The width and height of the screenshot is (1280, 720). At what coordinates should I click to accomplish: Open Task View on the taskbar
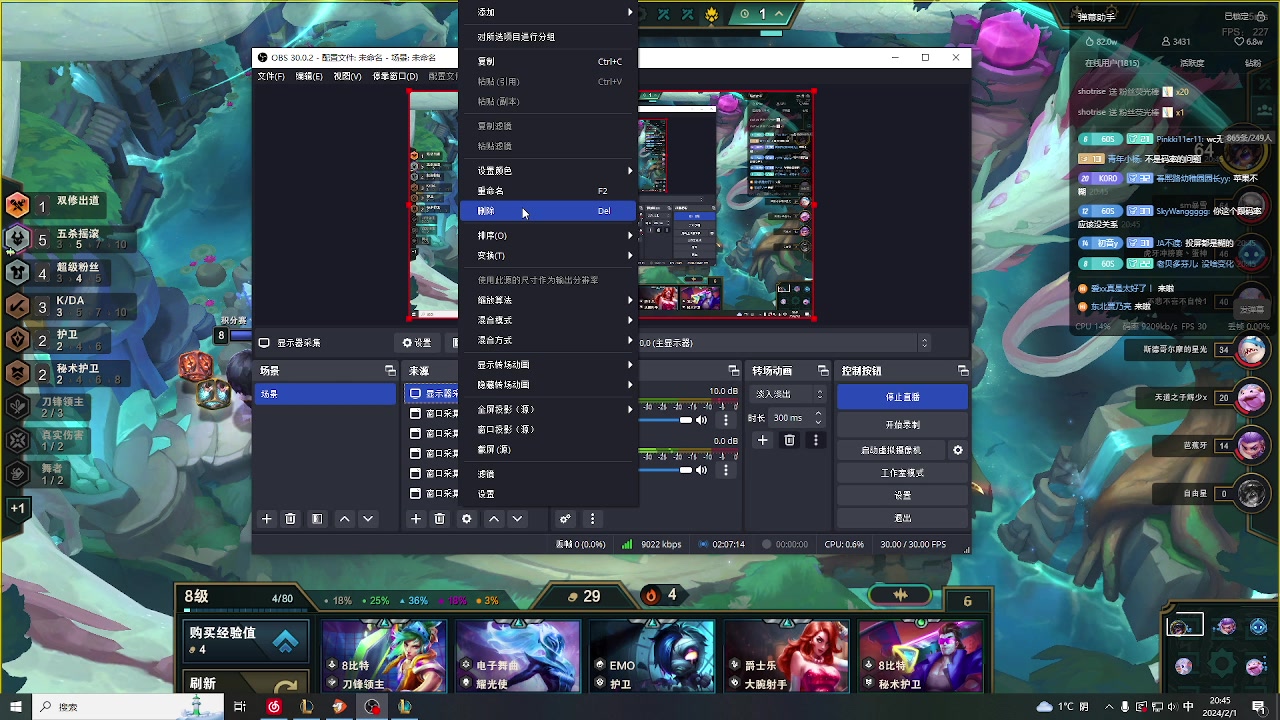(240, 707)
